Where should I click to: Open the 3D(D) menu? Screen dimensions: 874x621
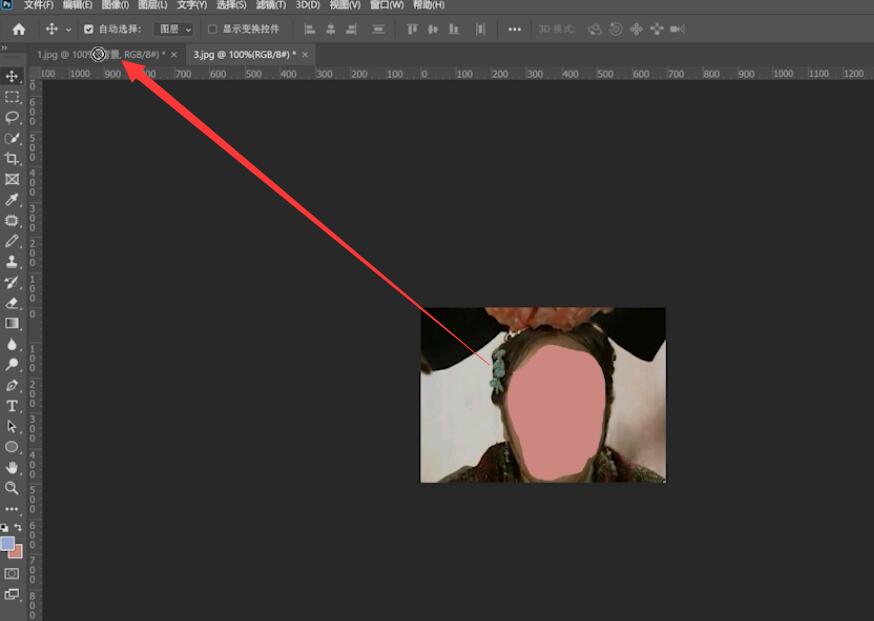tap(308, 5)
